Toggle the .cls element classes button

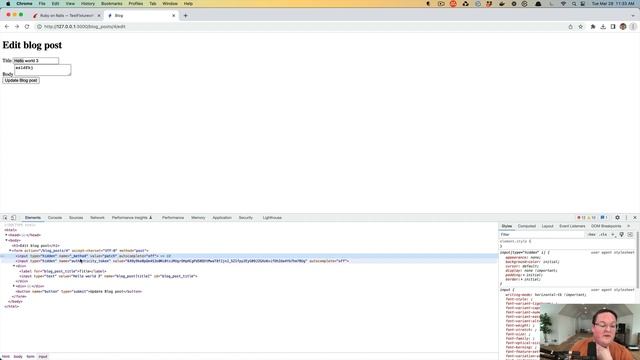click(603, 235)
